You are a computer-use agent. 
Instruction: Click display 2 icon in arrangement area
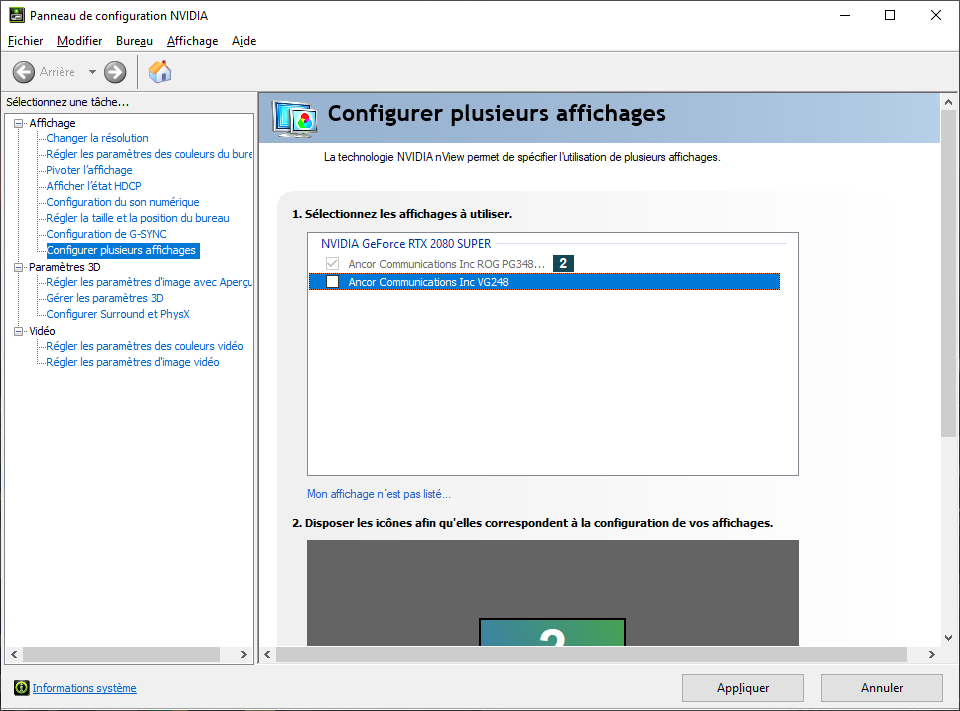tap(552, 633)
